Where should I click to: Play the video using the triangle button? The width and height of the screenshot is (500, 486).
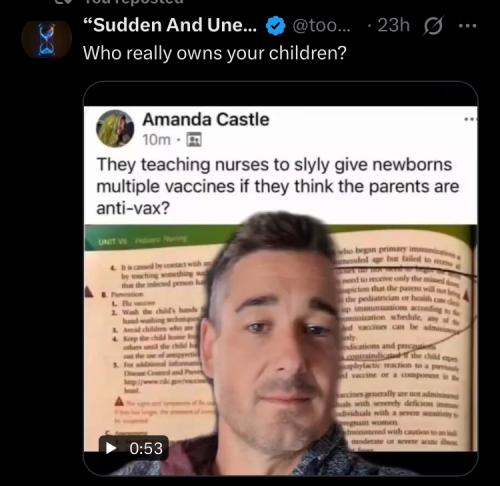[x=111, y=448]
